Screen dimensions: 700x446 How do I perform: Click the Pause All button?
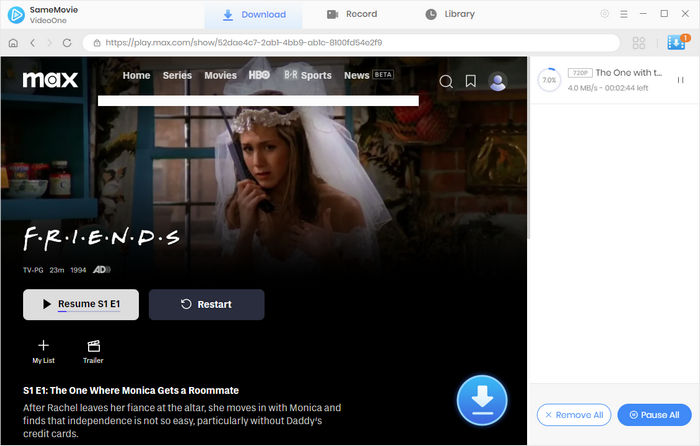tap(654, 415)
